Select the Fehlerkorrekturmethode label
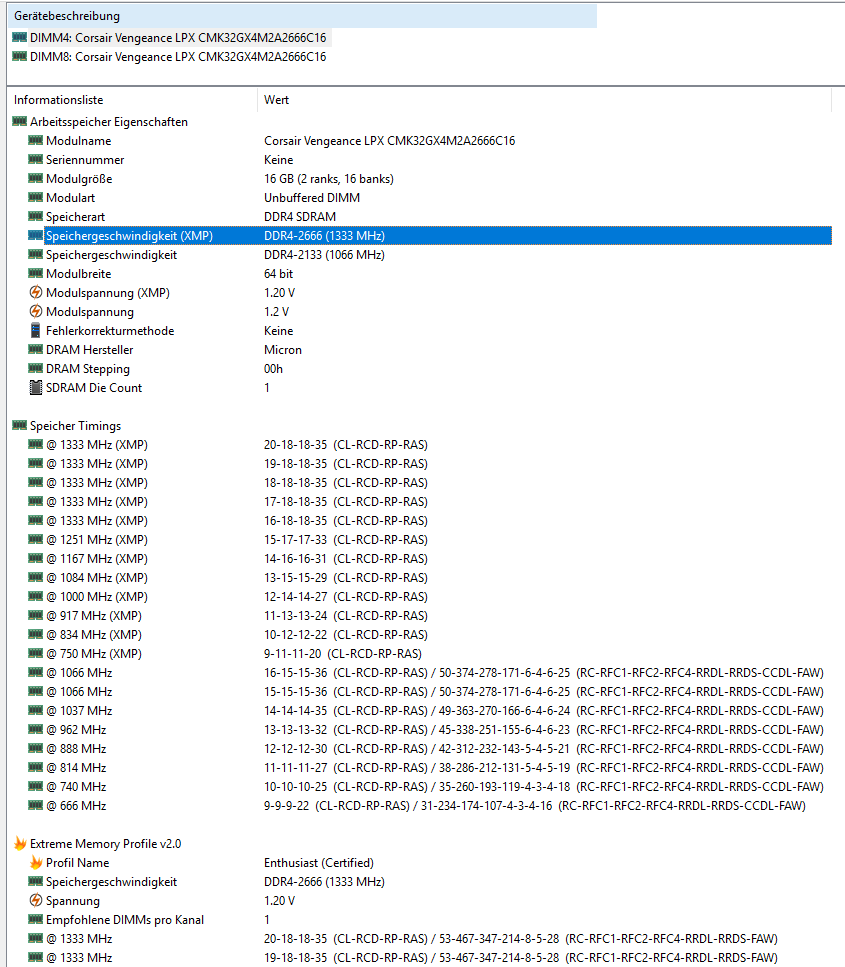845x967 pixels. click(x=110, y=331)
